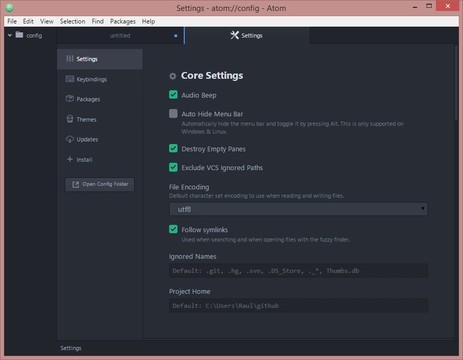Open the Edit menu

coord(28,21)
